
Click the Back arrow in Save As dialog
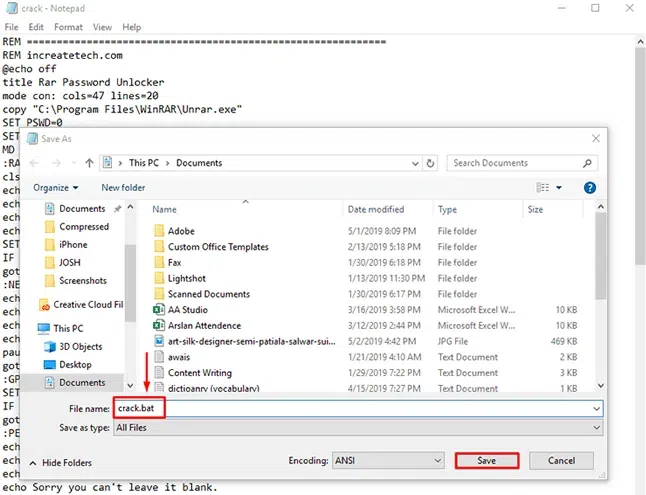point(34,163)
